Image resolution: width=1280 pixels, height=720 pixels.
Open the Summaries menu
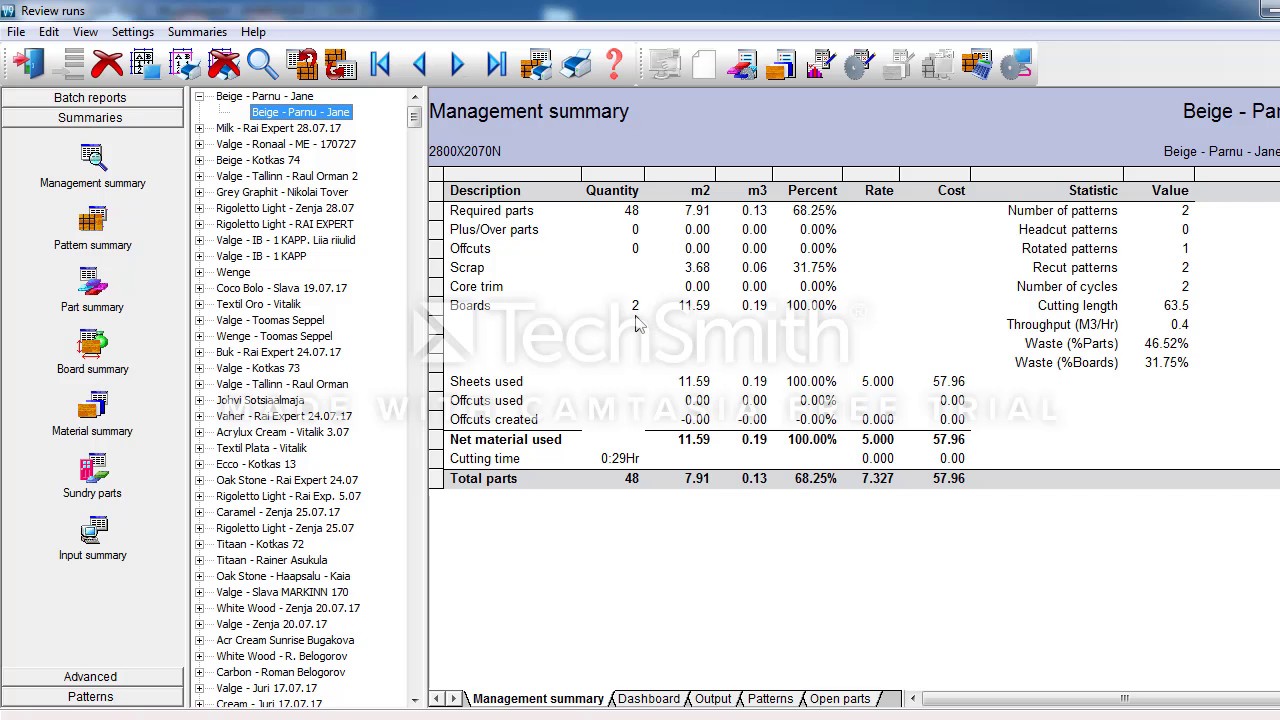click(197, 32)
